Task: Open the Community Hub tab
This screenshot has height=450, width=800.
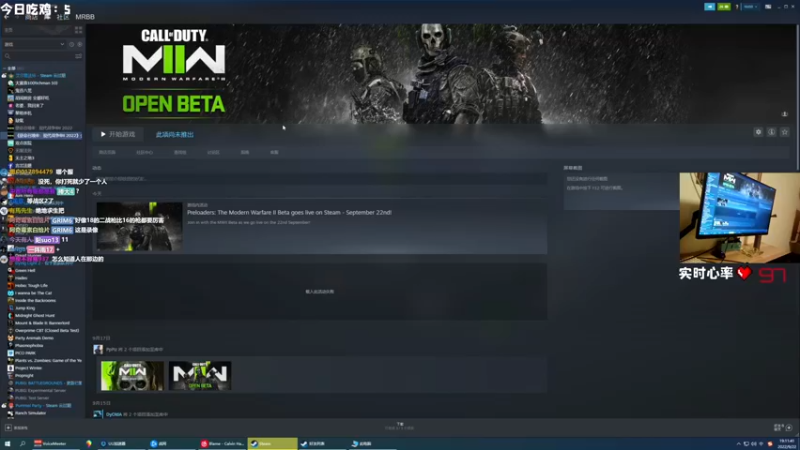Action: [x=144, y=152]
